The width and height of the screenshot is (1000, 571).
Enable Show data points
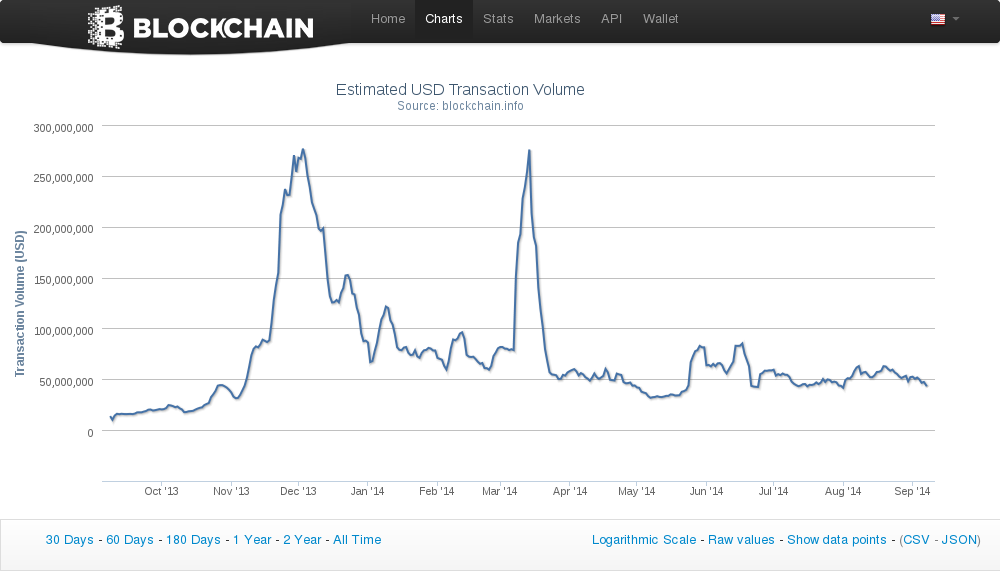pyautogui.click(x=836, y=540)
